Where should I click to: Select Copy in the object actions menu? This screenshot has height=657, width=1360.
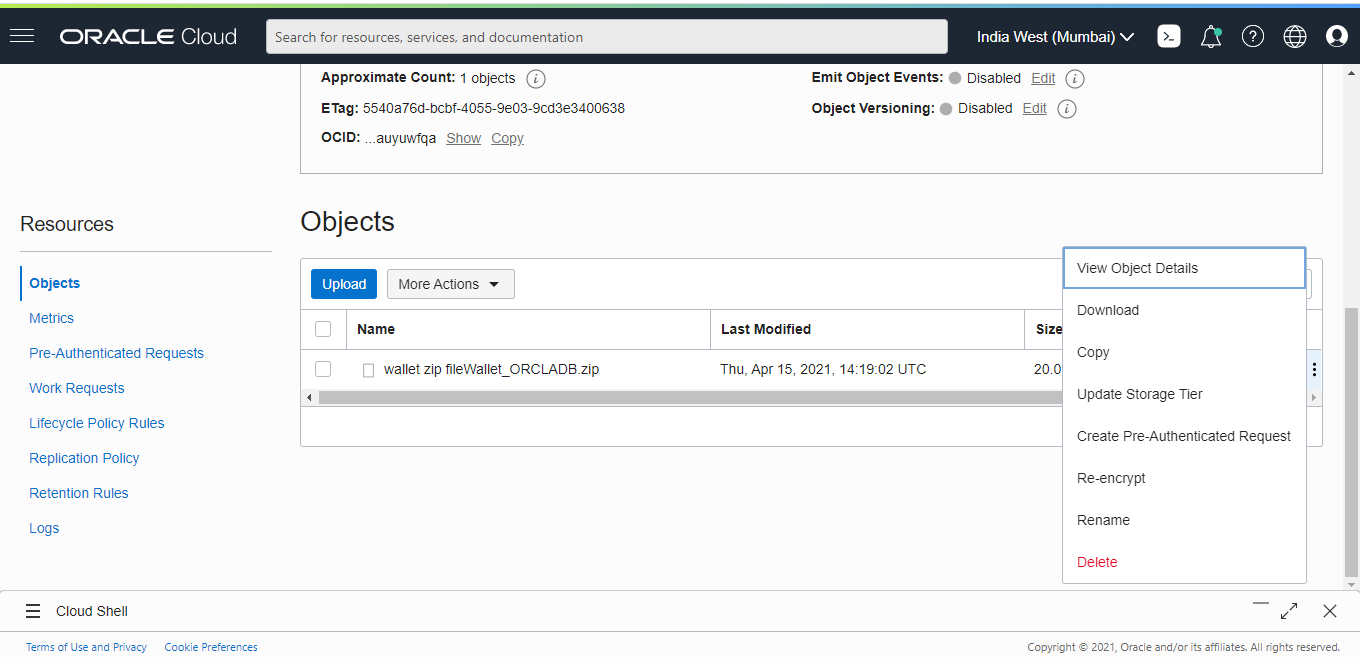[1184, 352]
